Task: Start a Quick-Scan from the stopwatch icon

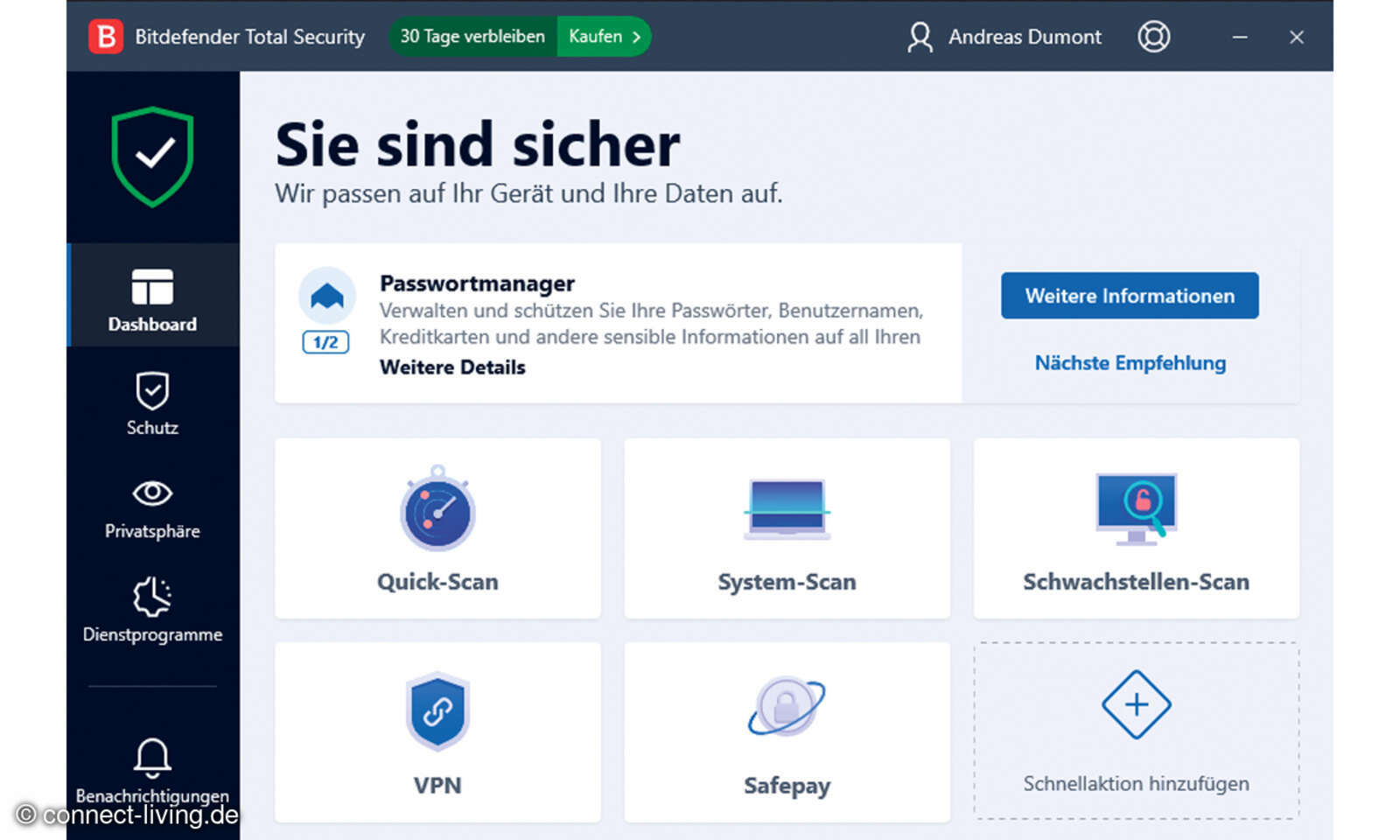Action: click(x=437, y=511)
